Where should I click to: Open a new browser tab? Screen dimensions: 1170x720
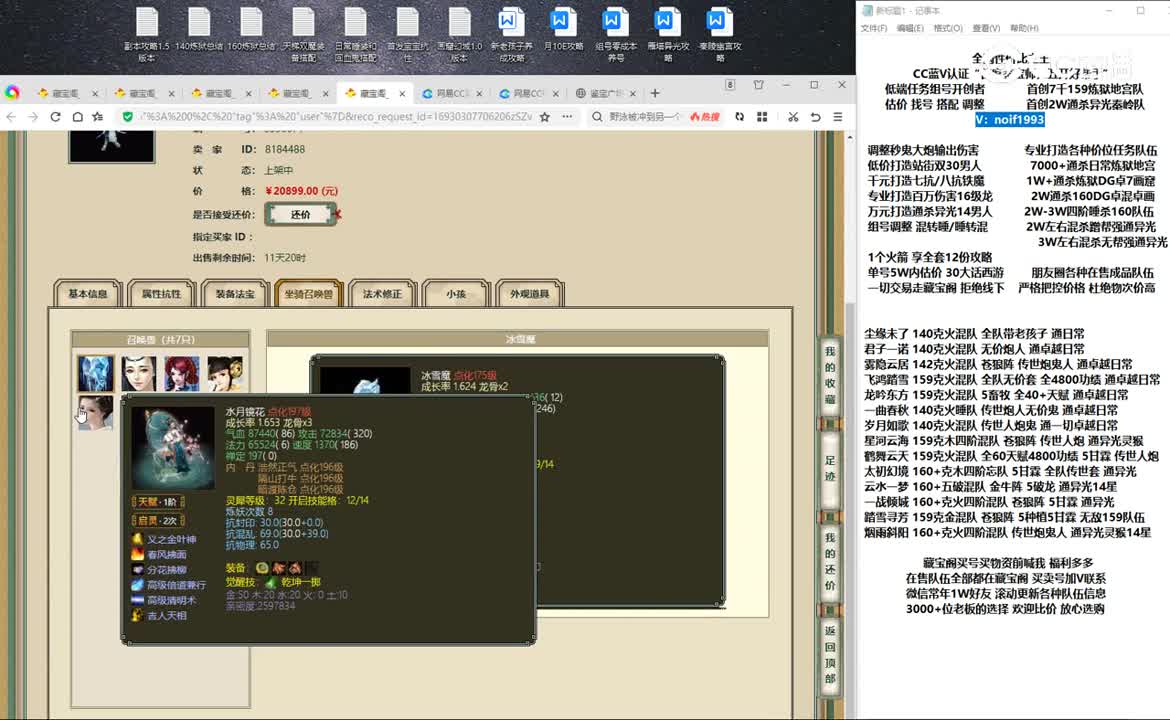coord(655,93)
